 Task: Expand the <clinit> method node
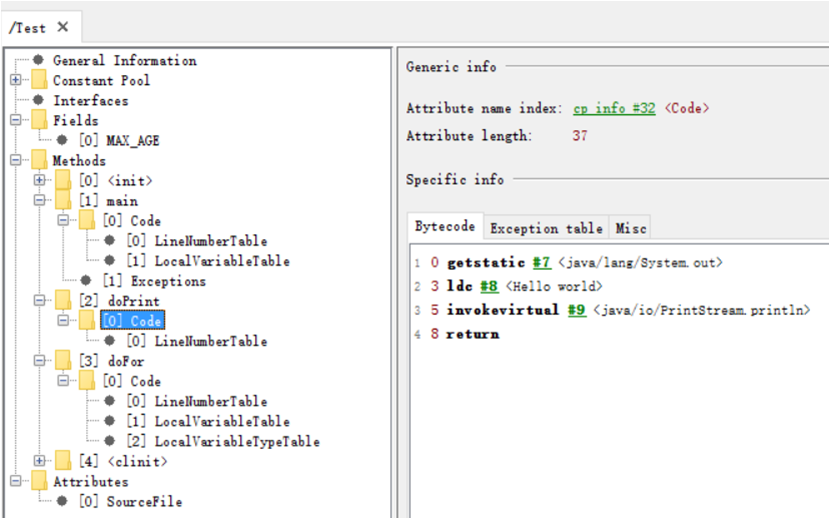click(x=39, y=461)
